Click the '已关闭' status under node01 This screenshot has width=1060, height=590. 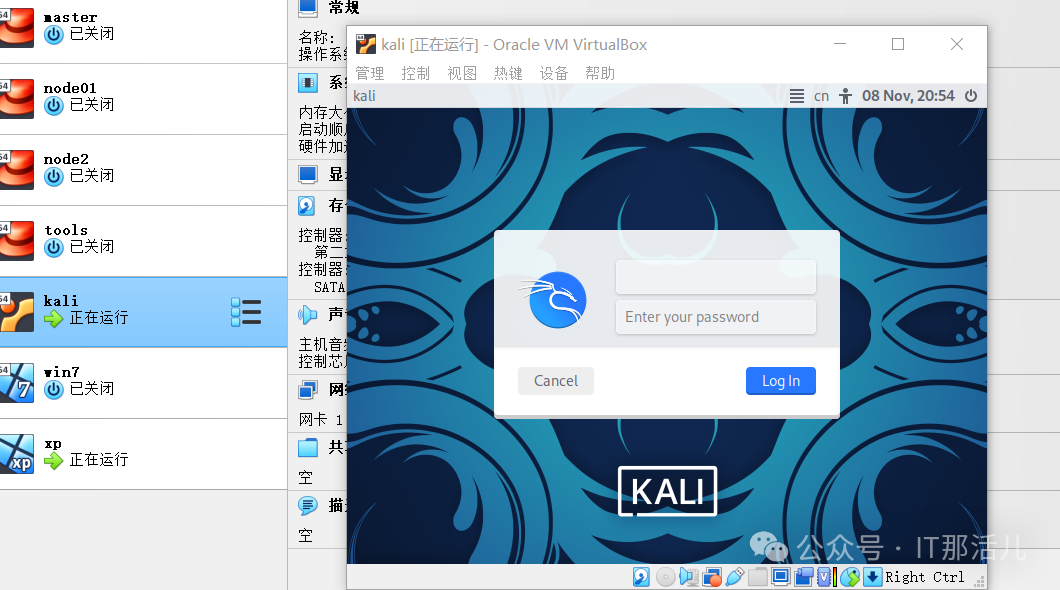(x=92, y=105)
